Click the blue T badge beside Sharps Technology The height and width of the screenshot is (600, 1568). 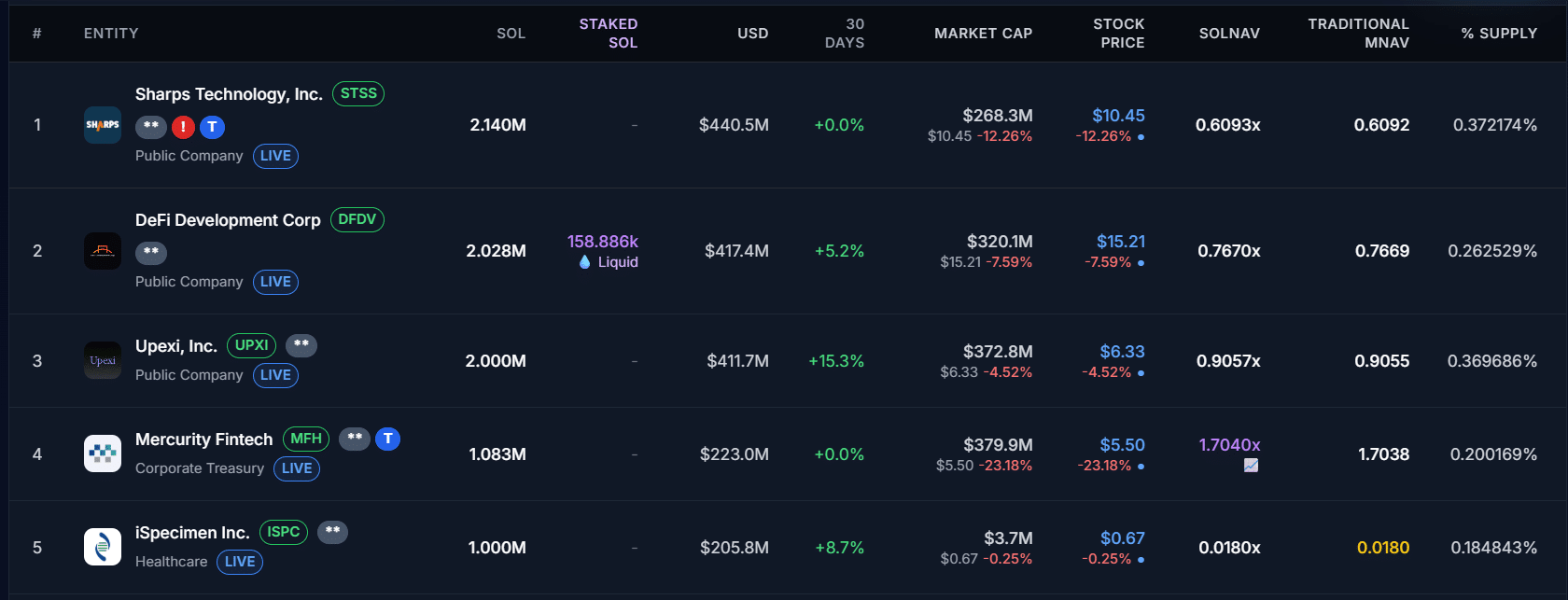pyautogui.click(x=213, y=127)
